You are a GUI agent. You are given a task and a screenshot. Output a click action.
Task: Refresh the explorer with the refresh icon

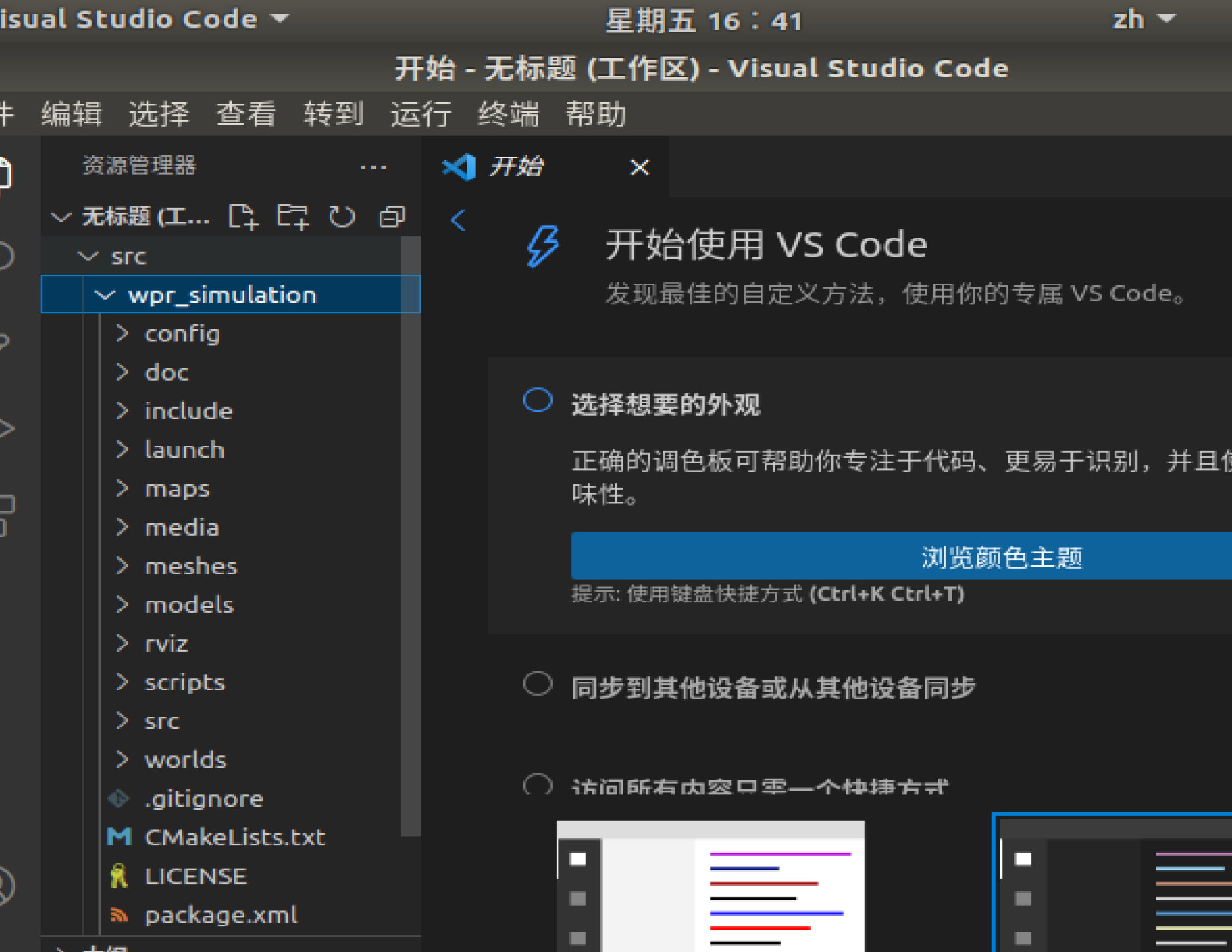click(x=342, y=217)
